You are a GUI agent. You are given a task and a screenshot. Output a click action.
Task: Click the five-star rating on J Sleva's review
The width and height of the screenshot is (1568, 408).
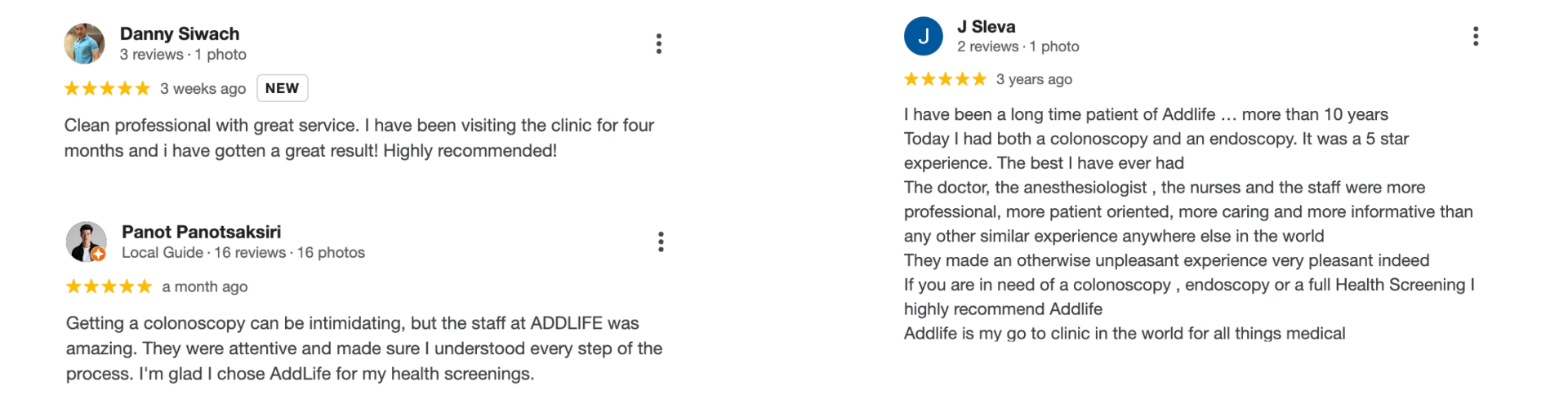coord(945,79)
